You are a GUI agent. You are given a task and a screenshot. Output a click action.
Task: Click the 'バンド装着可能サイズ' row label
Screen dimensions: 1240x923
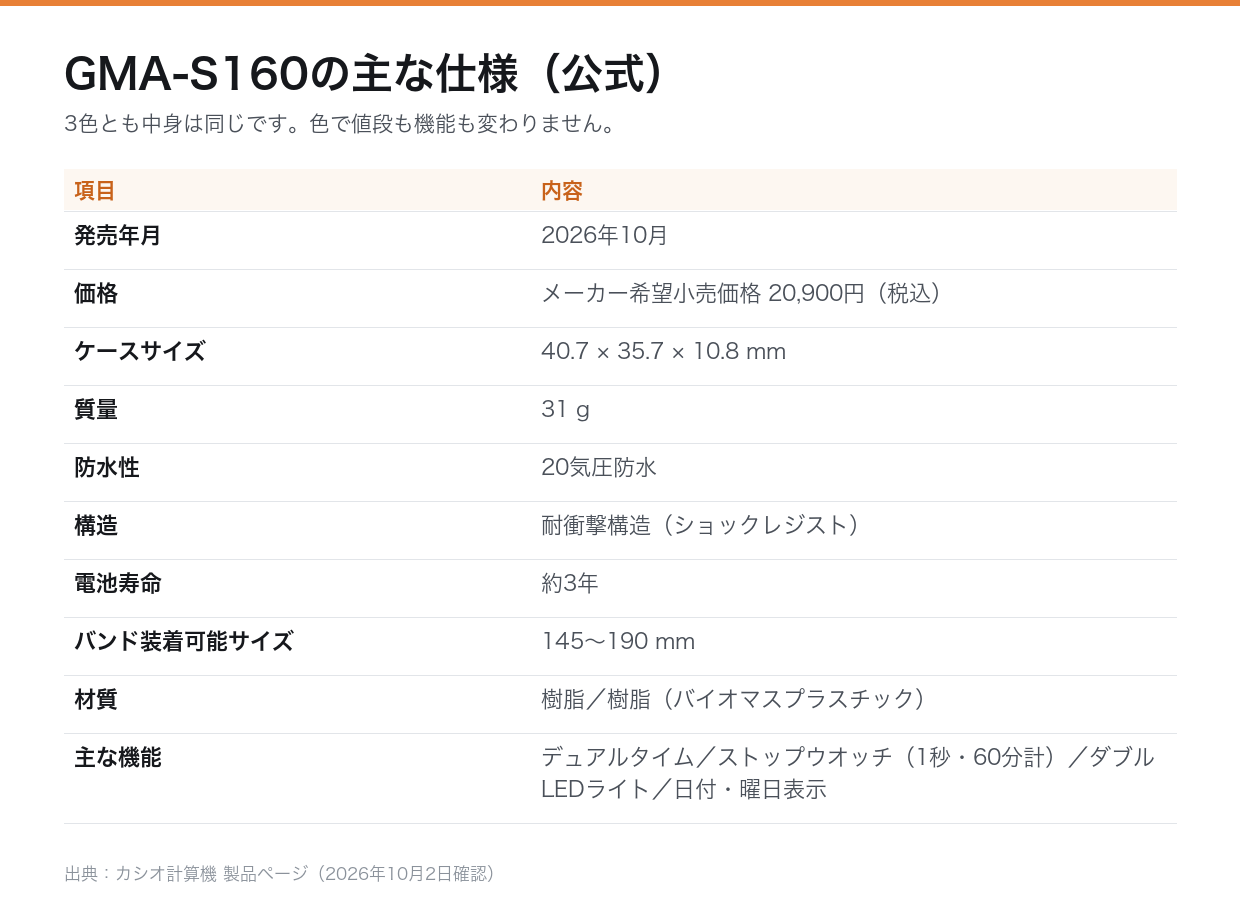tap(184, 642)
